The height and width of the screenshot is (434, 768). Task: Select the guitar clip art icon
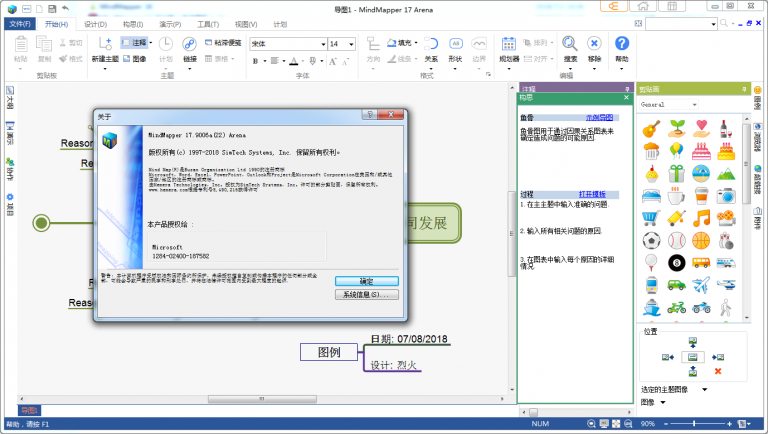[x=650, y=129]
